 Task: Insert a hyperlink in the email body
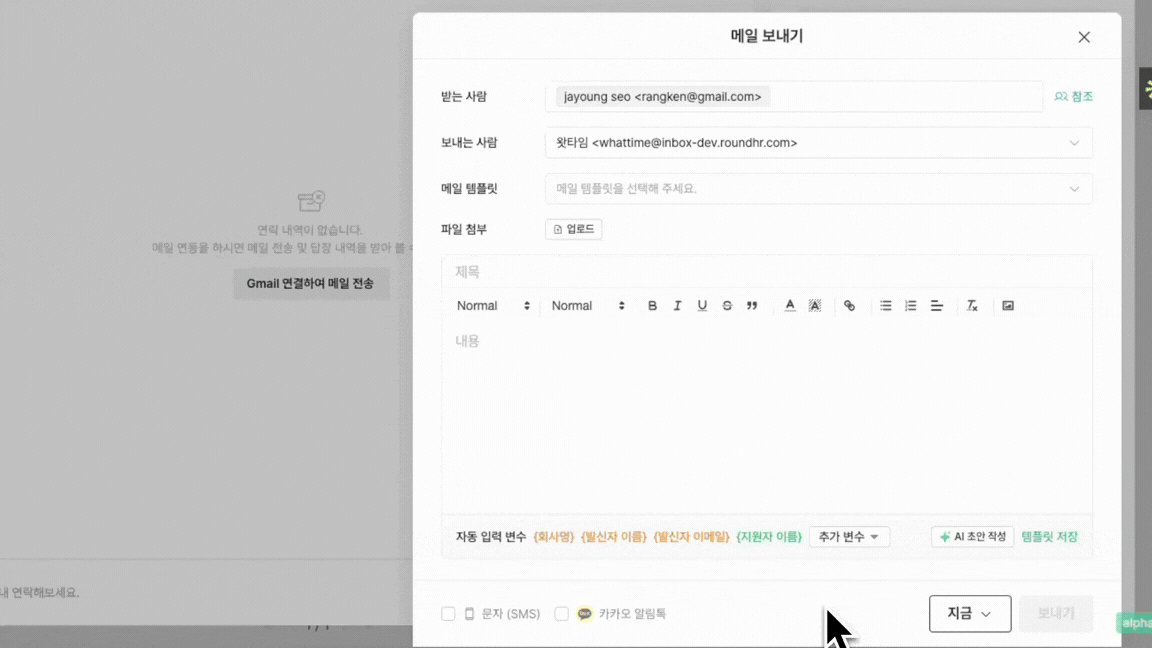849,306
